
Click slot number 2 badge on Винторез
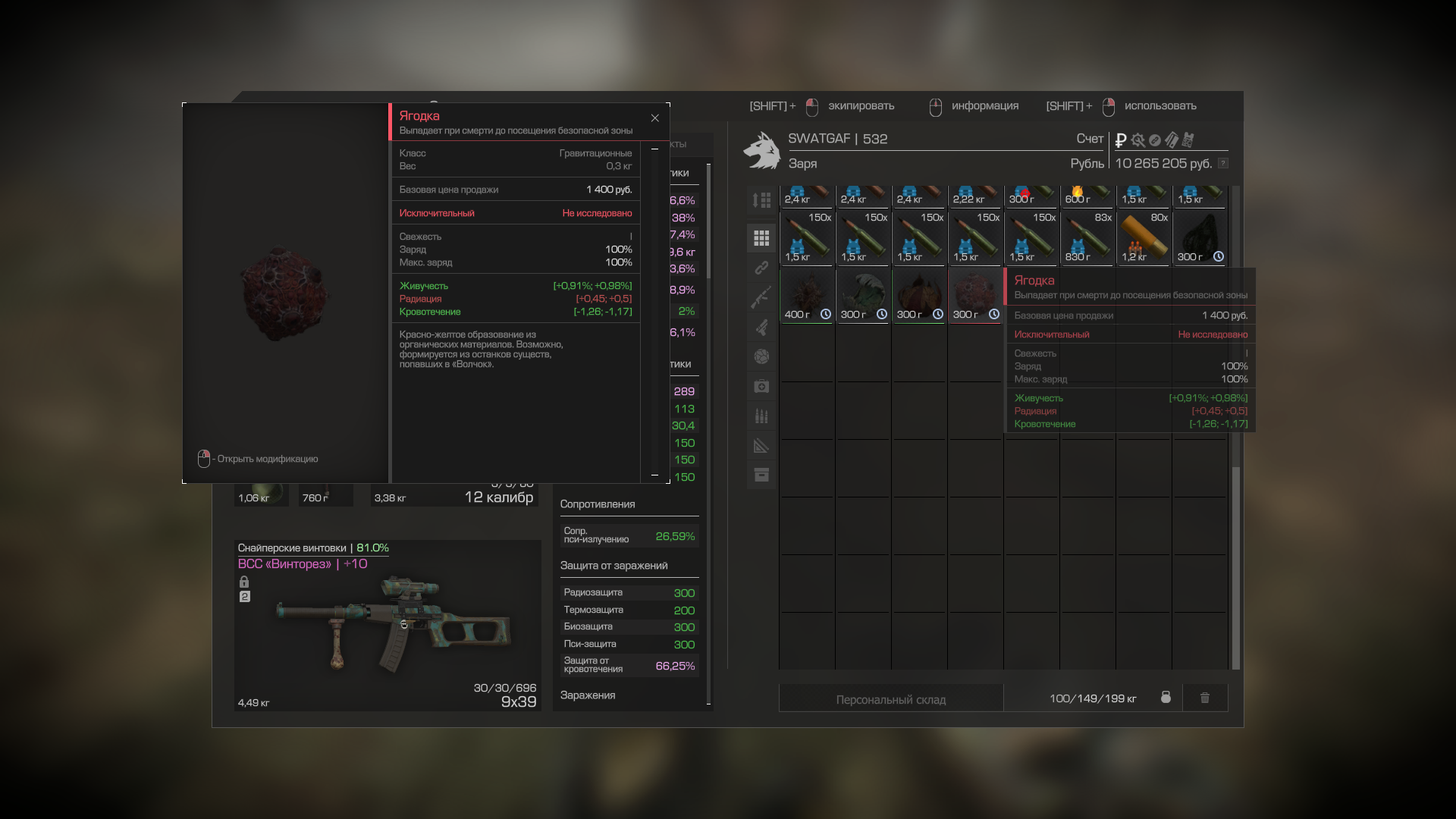pyautogui.click(x=244, y=597)
